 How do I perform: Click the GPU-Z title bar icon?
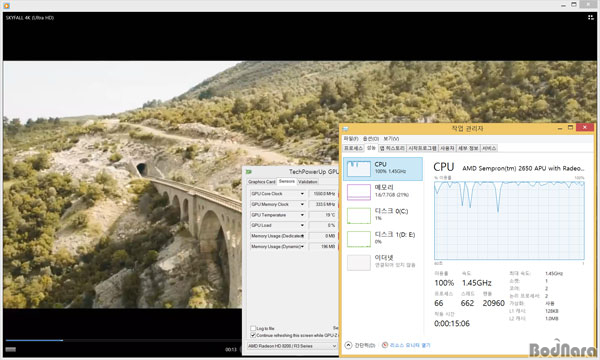[249, 172]
